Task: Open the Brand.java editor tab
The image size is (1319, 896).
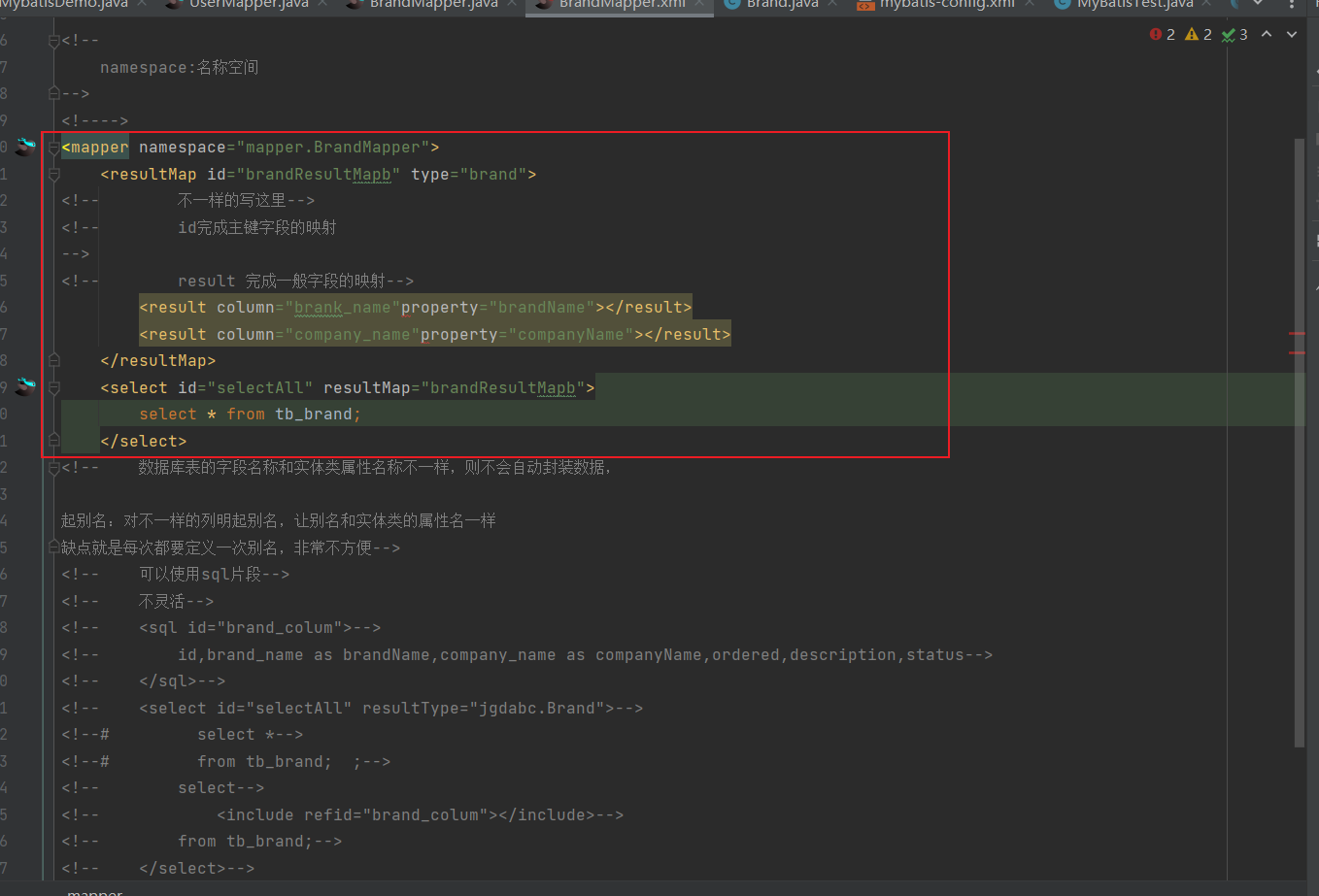Action: tap(782, 5)
